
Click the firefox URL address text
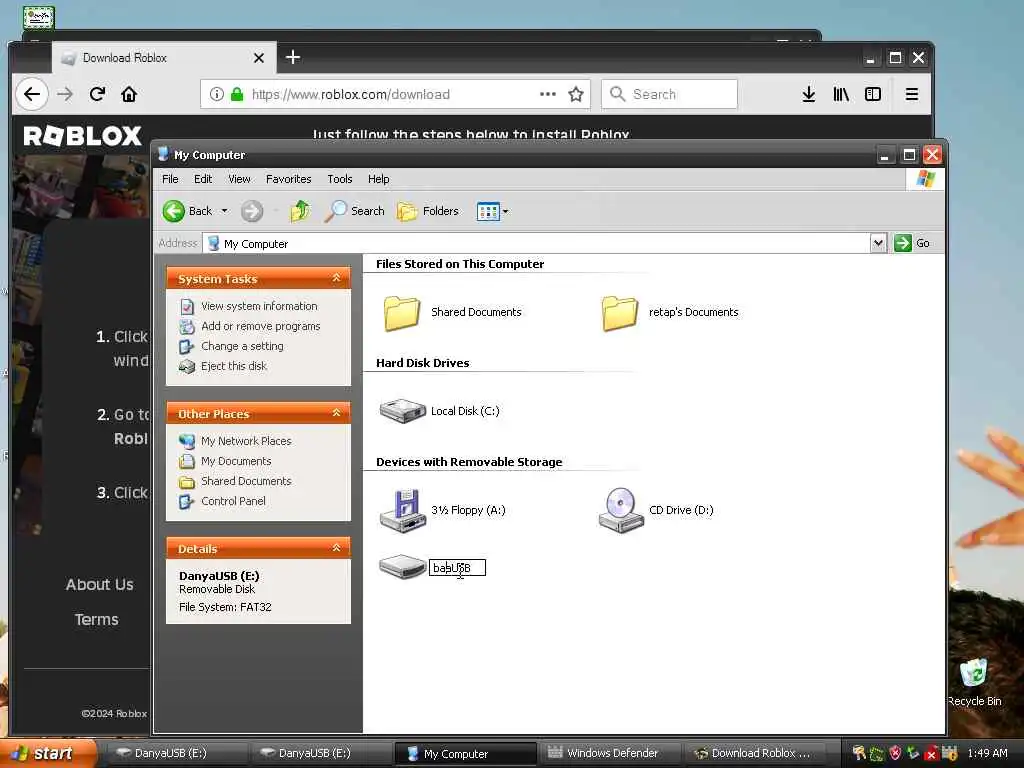[x=351, y=94]
